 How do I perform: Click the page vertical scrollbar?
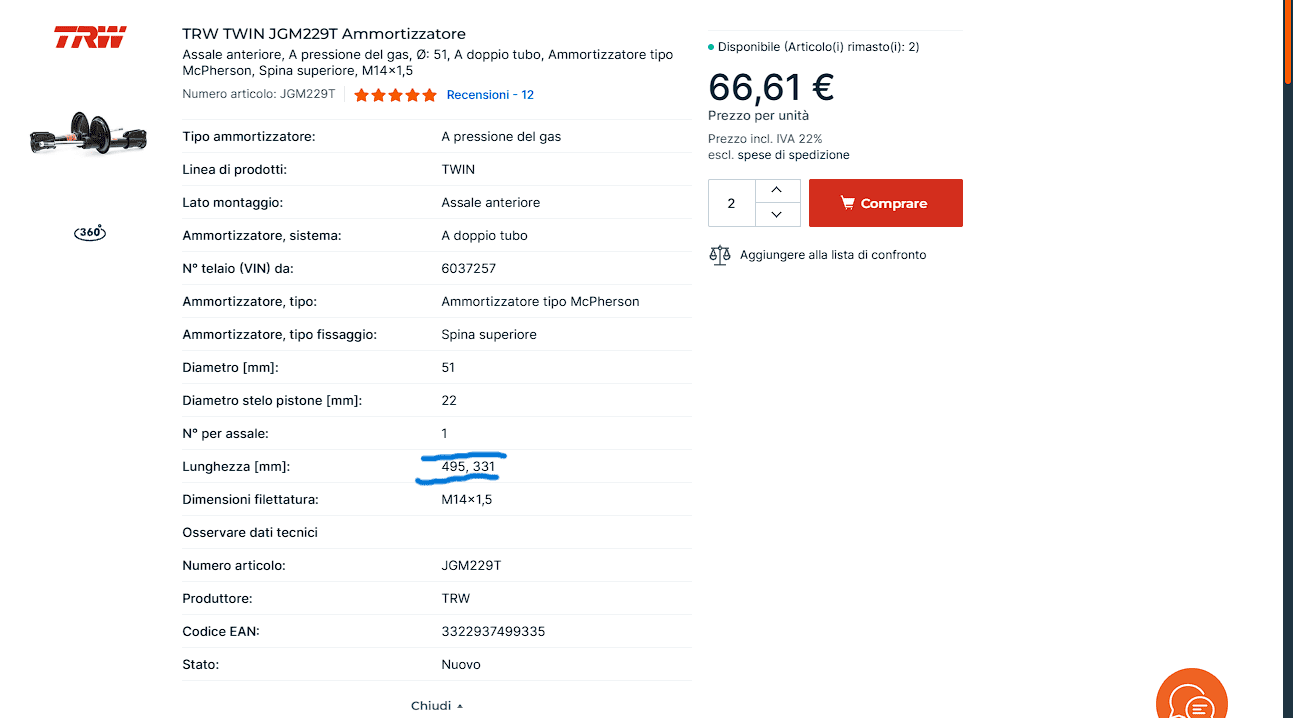(x=1288, y=359)
